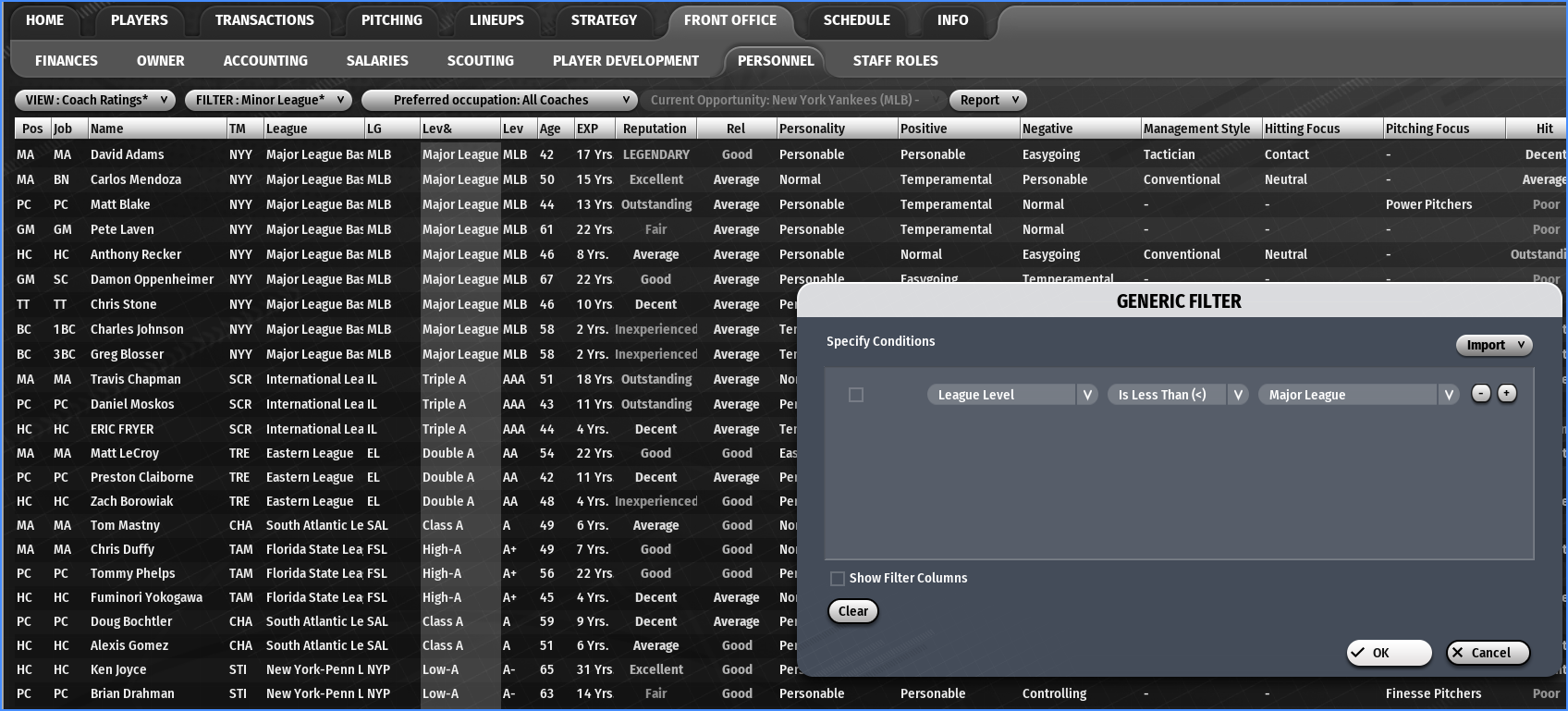Switch to the PLAYERS tab
Viewport: 1568px width, 711px height.
(140, 20)
